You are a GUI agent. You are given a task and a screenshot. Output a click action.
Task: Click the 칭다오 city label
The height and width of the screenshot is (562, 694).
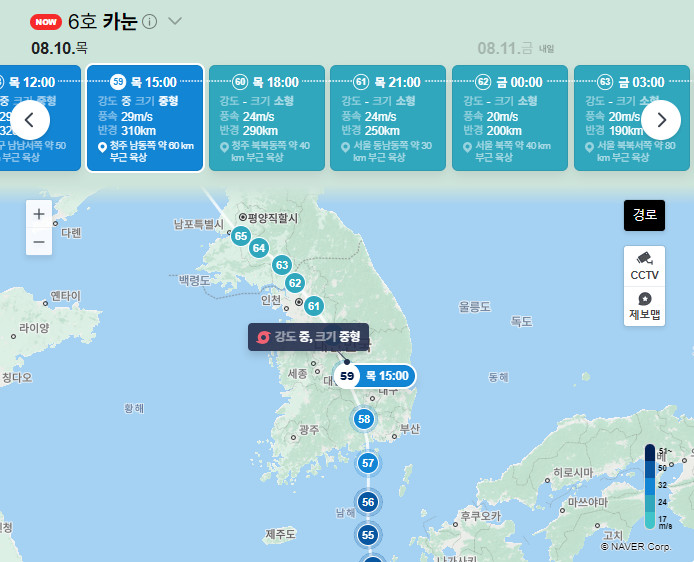tap(17, 377)
